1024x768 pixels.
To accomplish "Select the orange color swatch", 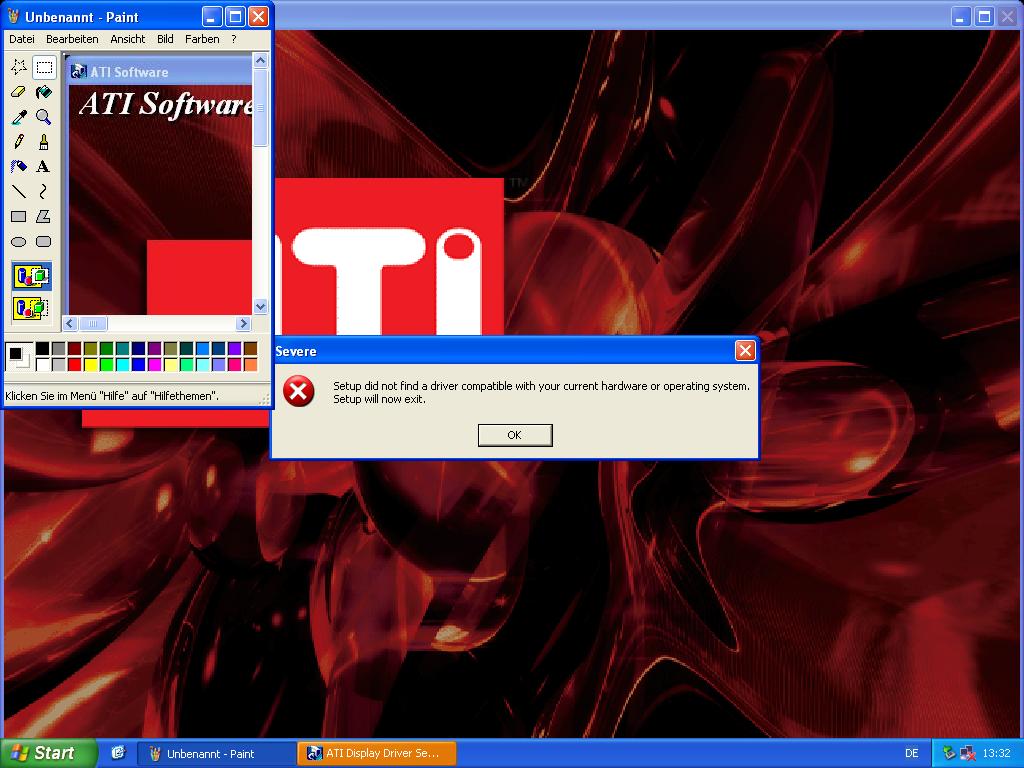I will click(251, 364).
